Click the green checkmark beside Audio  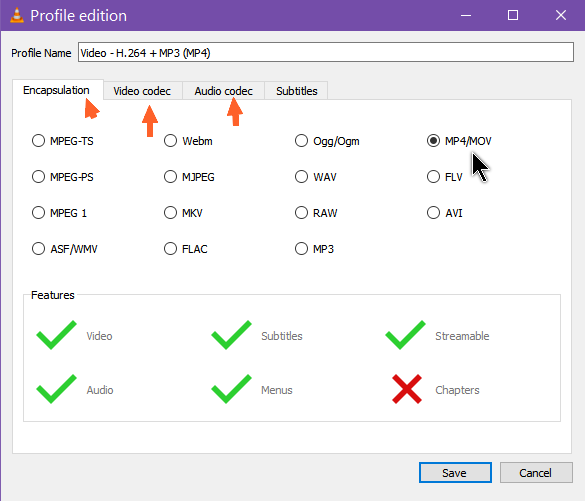56,389
